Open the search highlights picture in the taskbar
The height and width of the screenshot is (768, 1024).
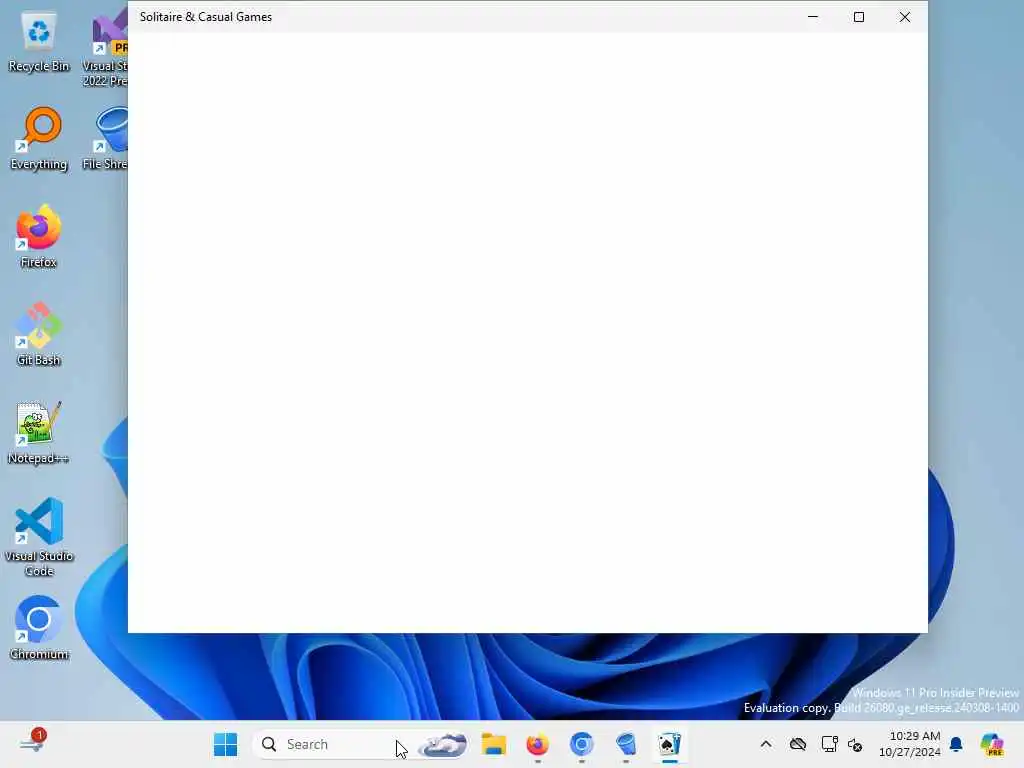coord(443,744)
